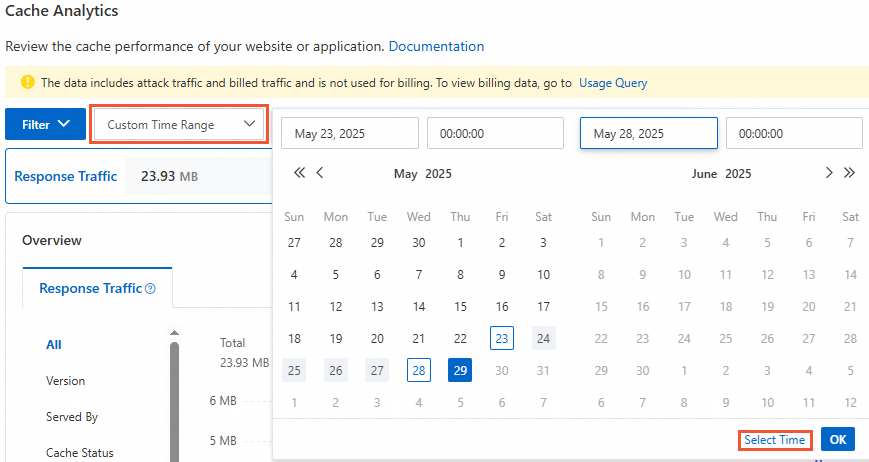869x462 pixels.
Task: Select May 24 in the calendar
Action: click(544, 338)
